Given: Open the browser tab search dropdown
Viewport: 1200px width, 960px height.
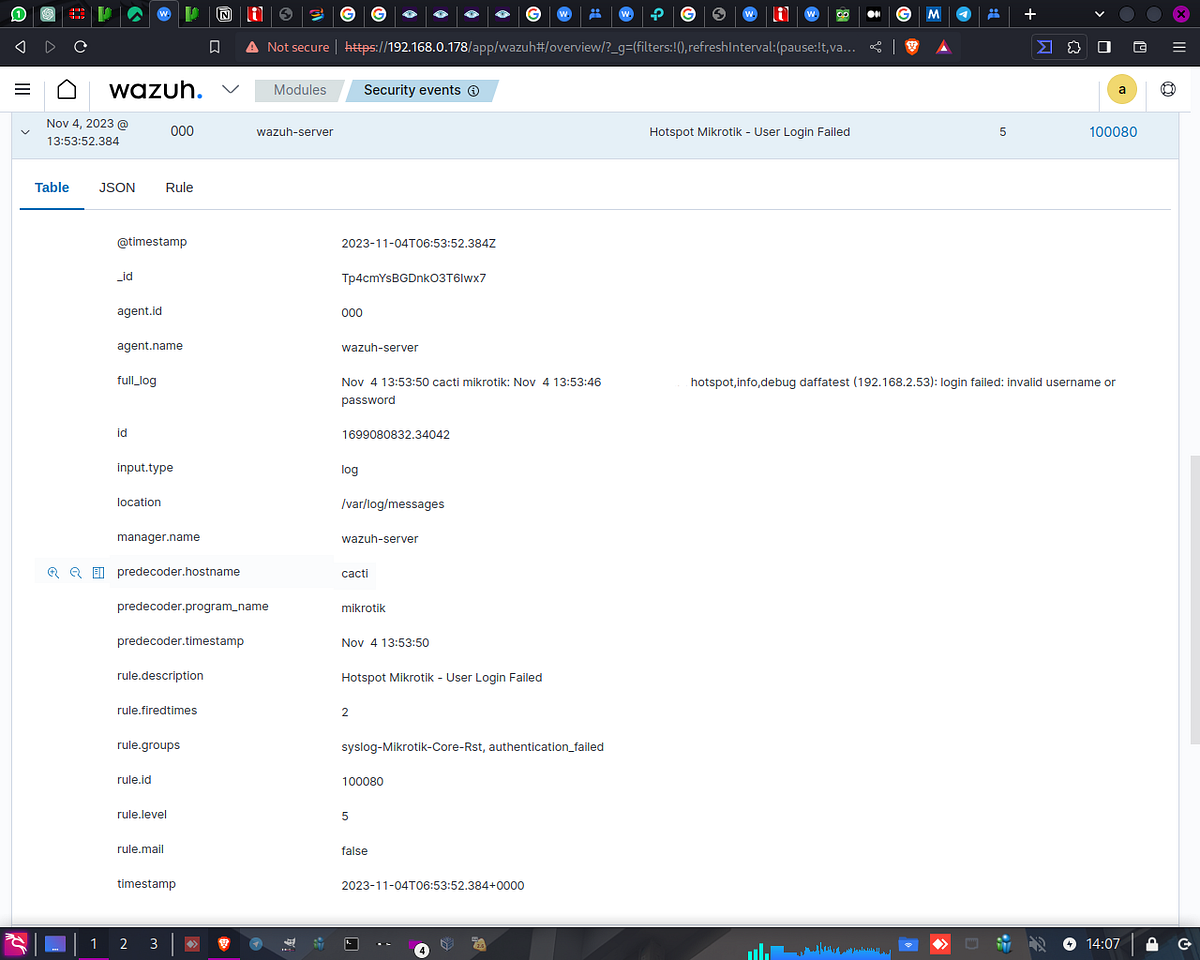Looking at the screenshot, I should click(1098, 14).
